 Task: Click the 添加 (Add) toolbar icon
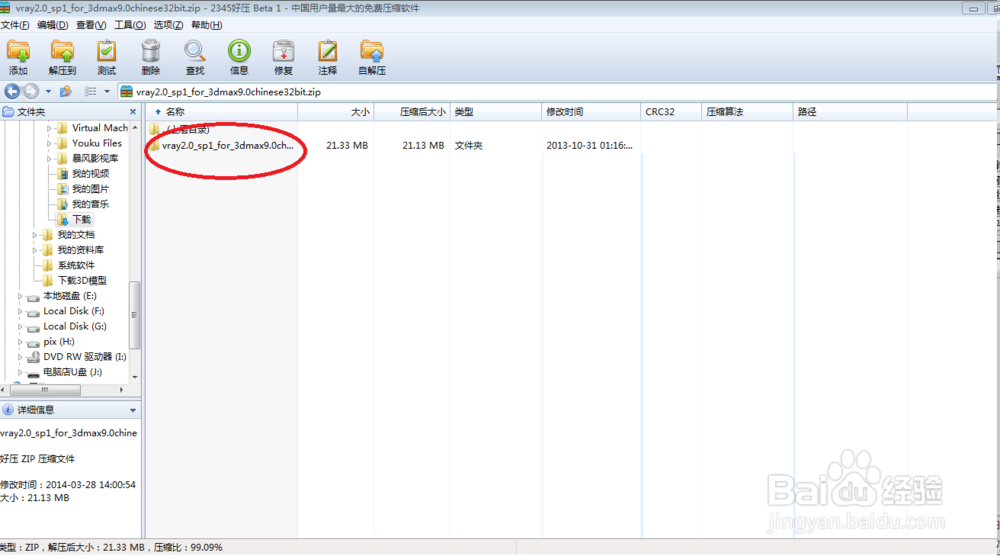coord(18,52)
